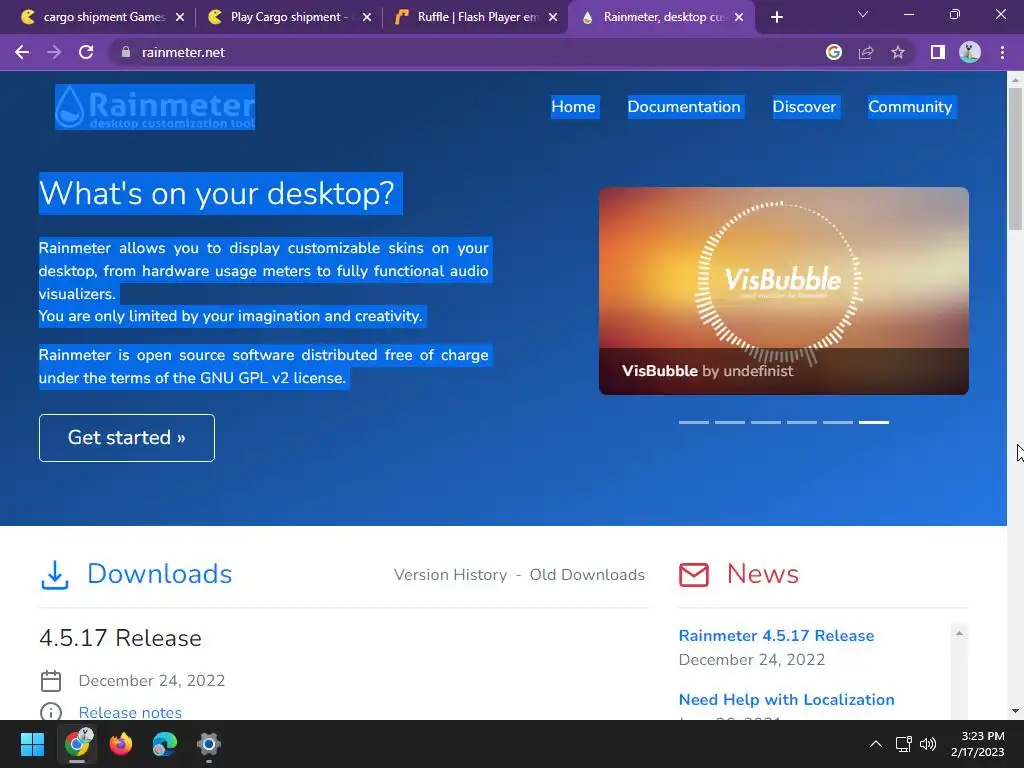
Task: Open network status in system tray
Action: point(903,744)
